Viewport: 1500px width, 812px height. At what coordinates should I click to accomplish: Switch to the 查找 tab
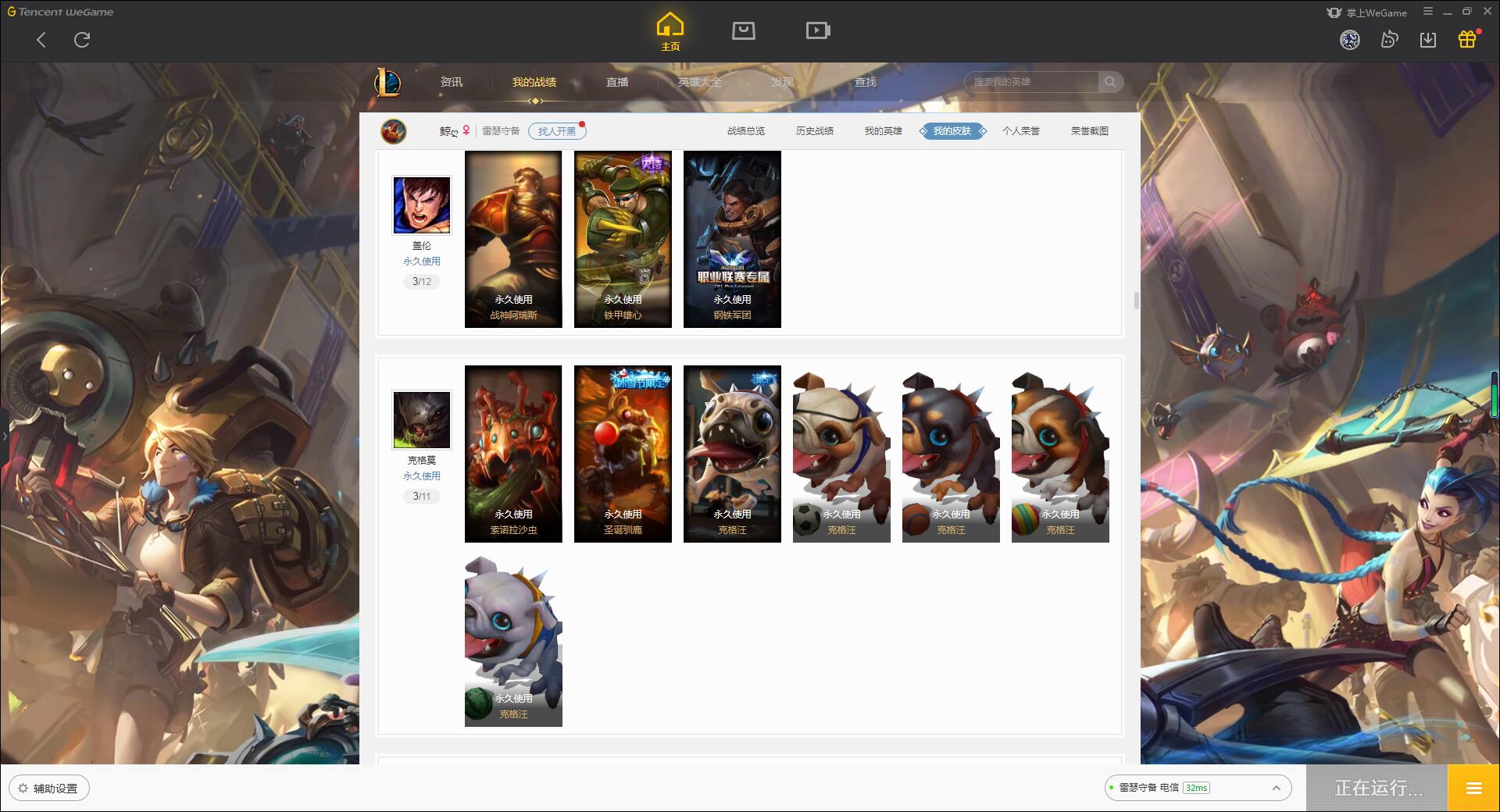pyautogui.click(x=866, y=82)
